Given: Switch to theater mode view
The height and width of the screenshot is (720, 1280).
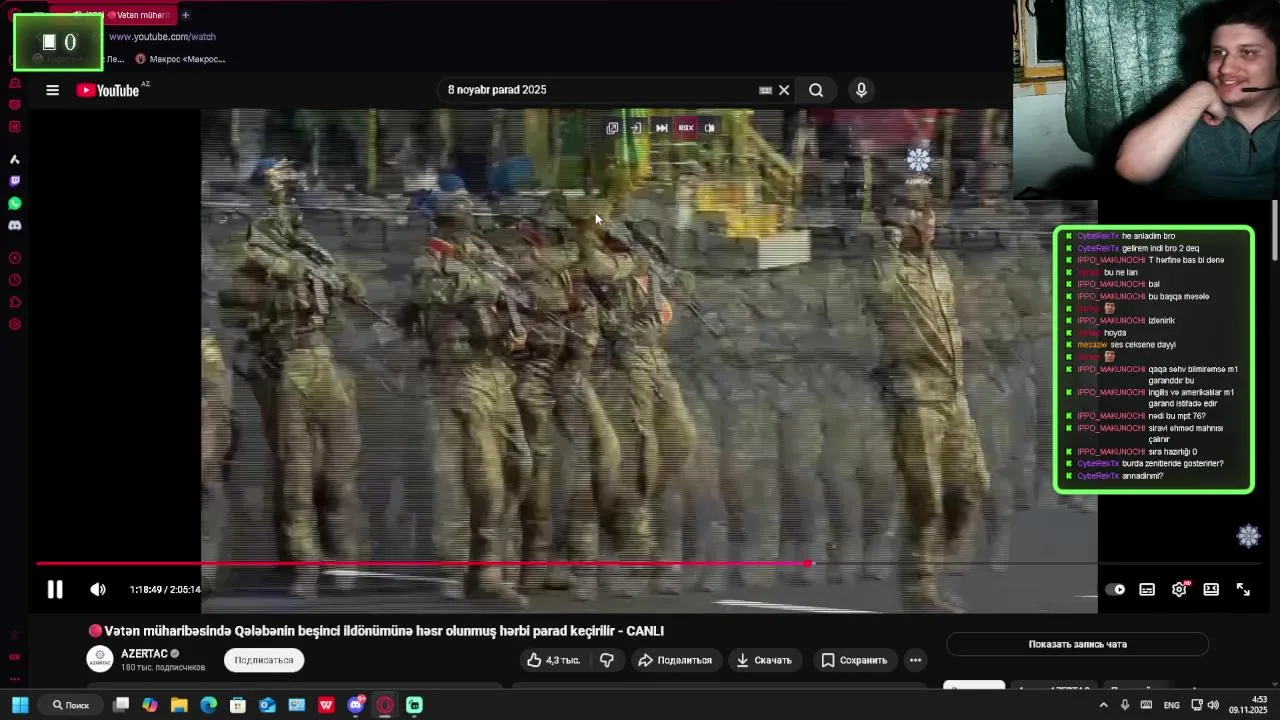Looking at the screenshot, I should [1211, 590].
